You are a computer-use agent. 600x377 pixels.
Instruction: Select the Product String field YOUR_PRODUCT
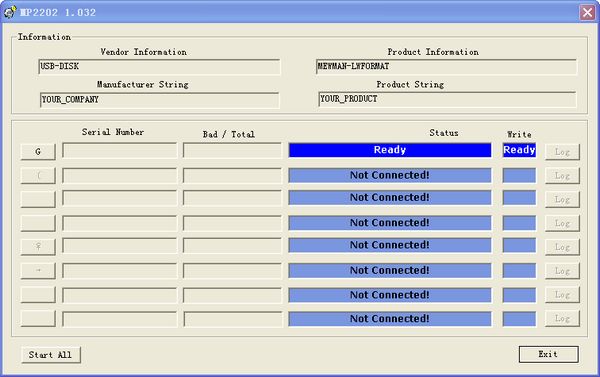tap(447, 99)
